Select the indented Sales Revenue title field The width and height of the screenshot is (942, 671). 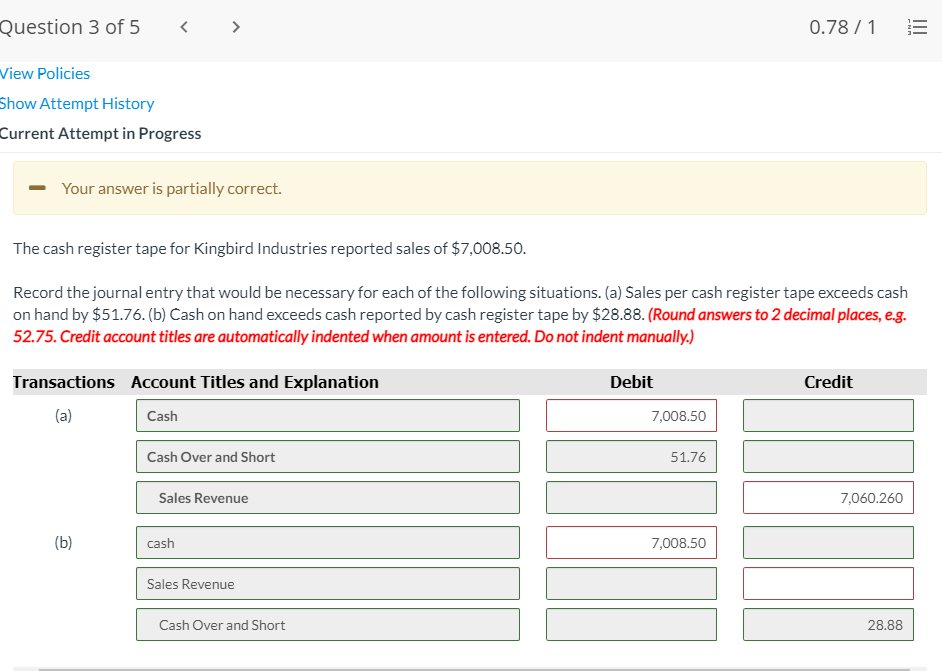(x=327, y=497)
